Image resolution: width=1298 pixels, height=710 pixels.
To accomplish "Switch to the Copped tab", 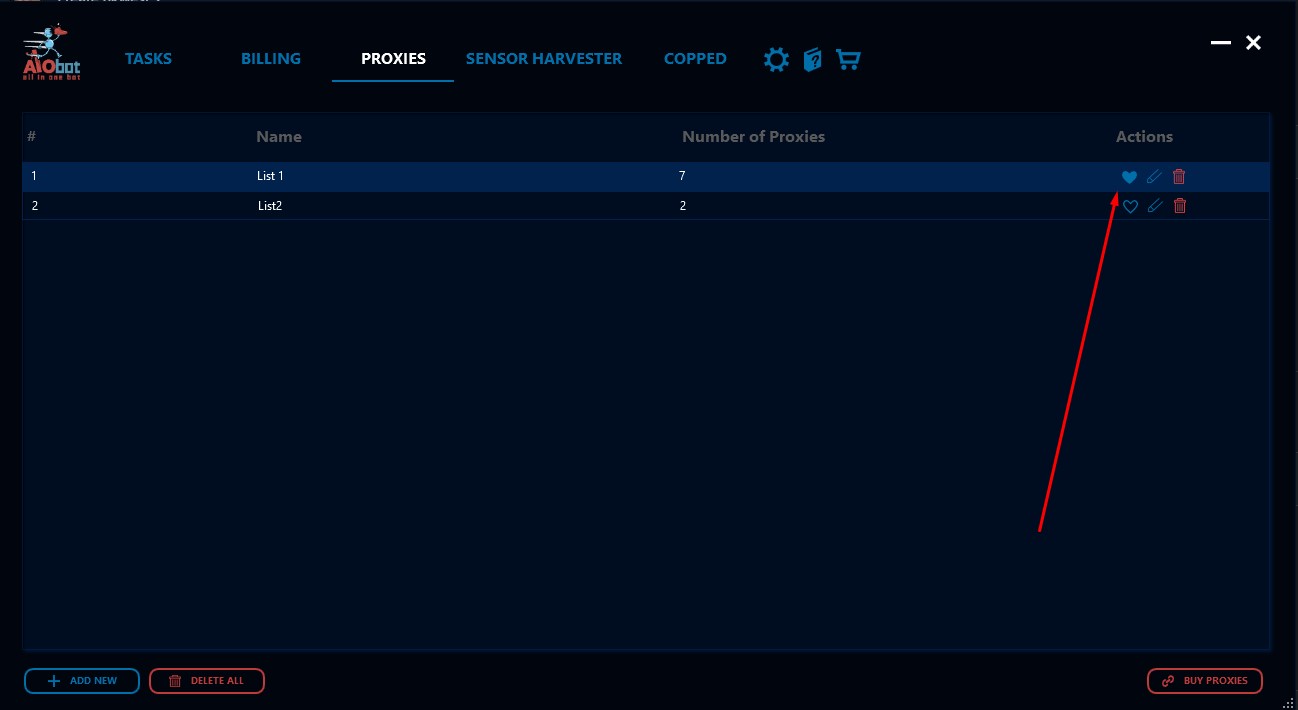I will (x=695, y=59).
